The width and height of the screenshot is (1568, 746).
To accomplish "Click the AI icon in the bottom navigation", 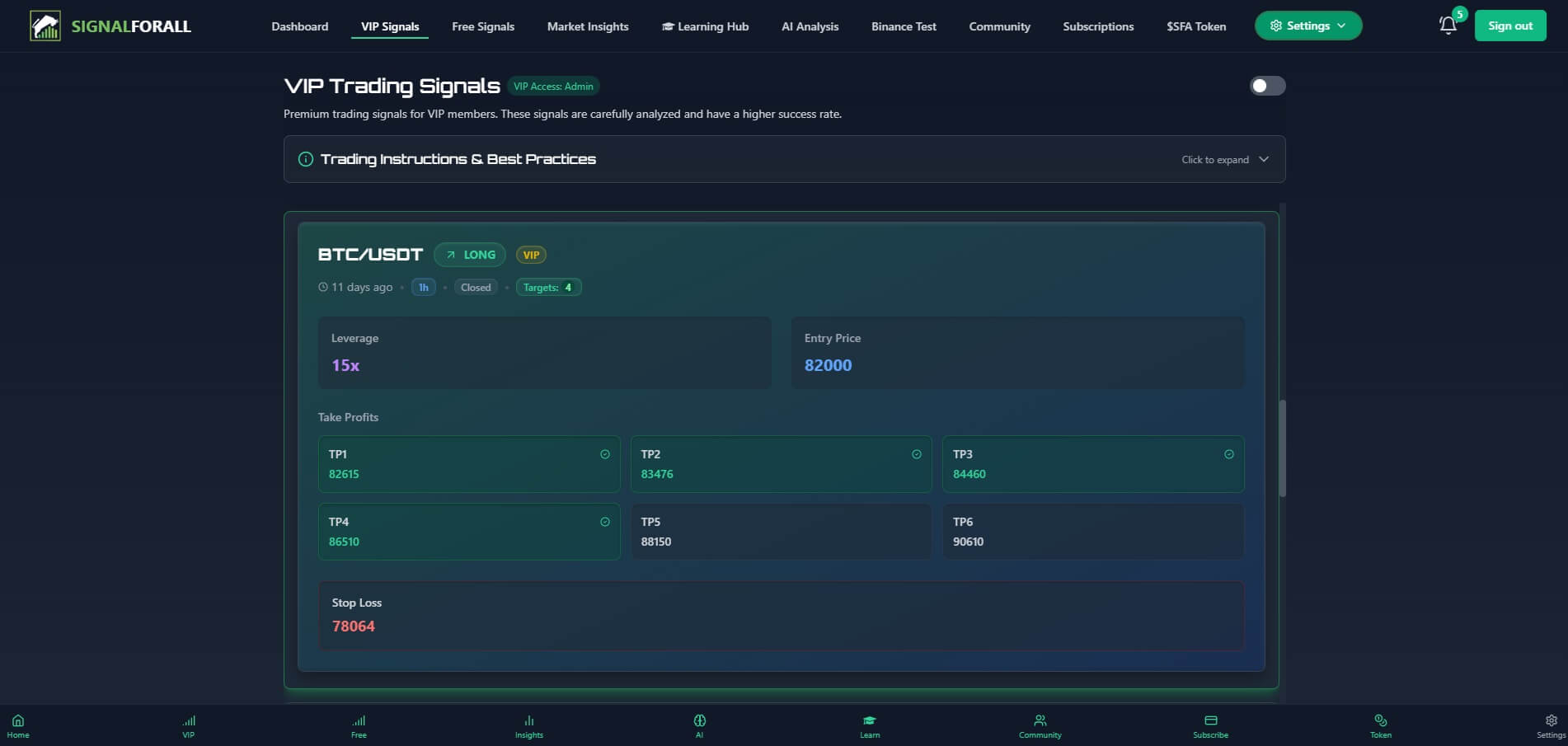I will click(699, 725).
